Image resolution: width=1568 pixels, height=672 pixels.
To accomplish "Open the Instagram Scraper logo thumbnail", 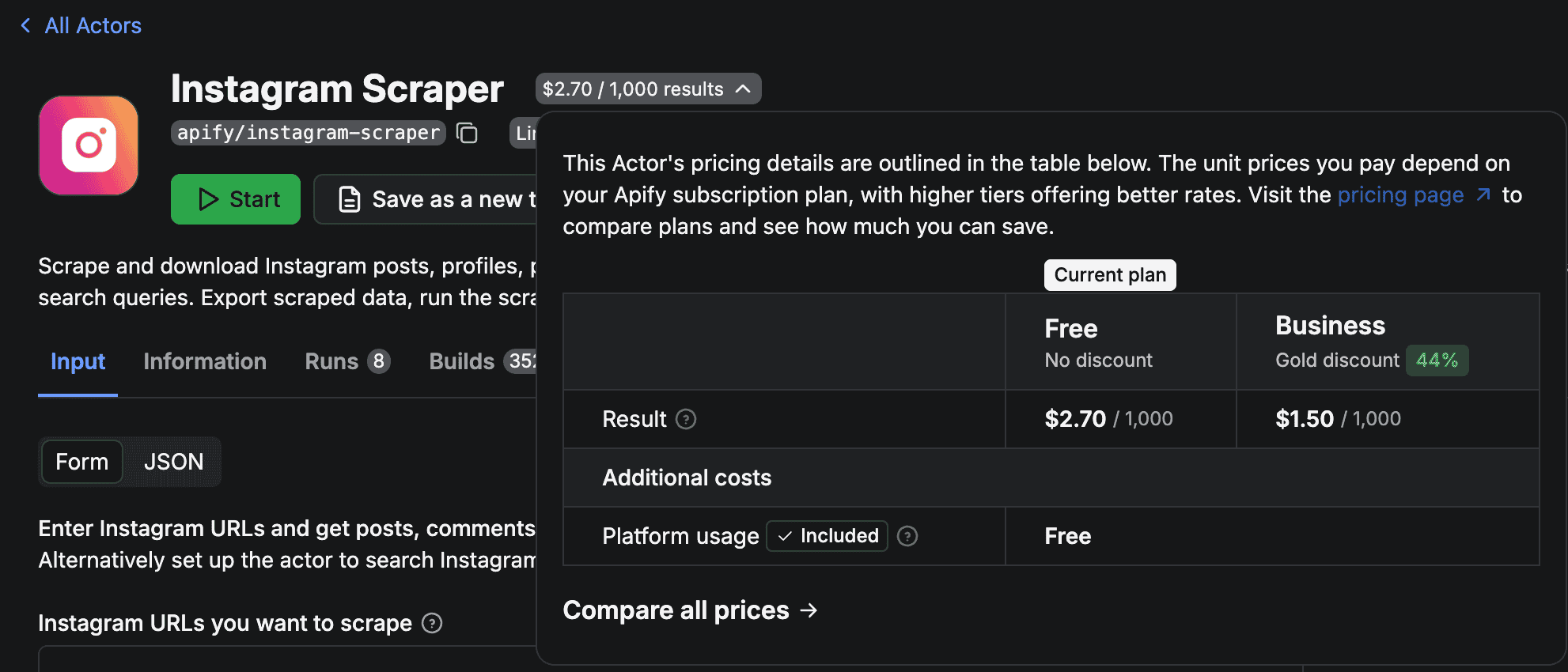I will pyautogui.click(x=89, y=145).
